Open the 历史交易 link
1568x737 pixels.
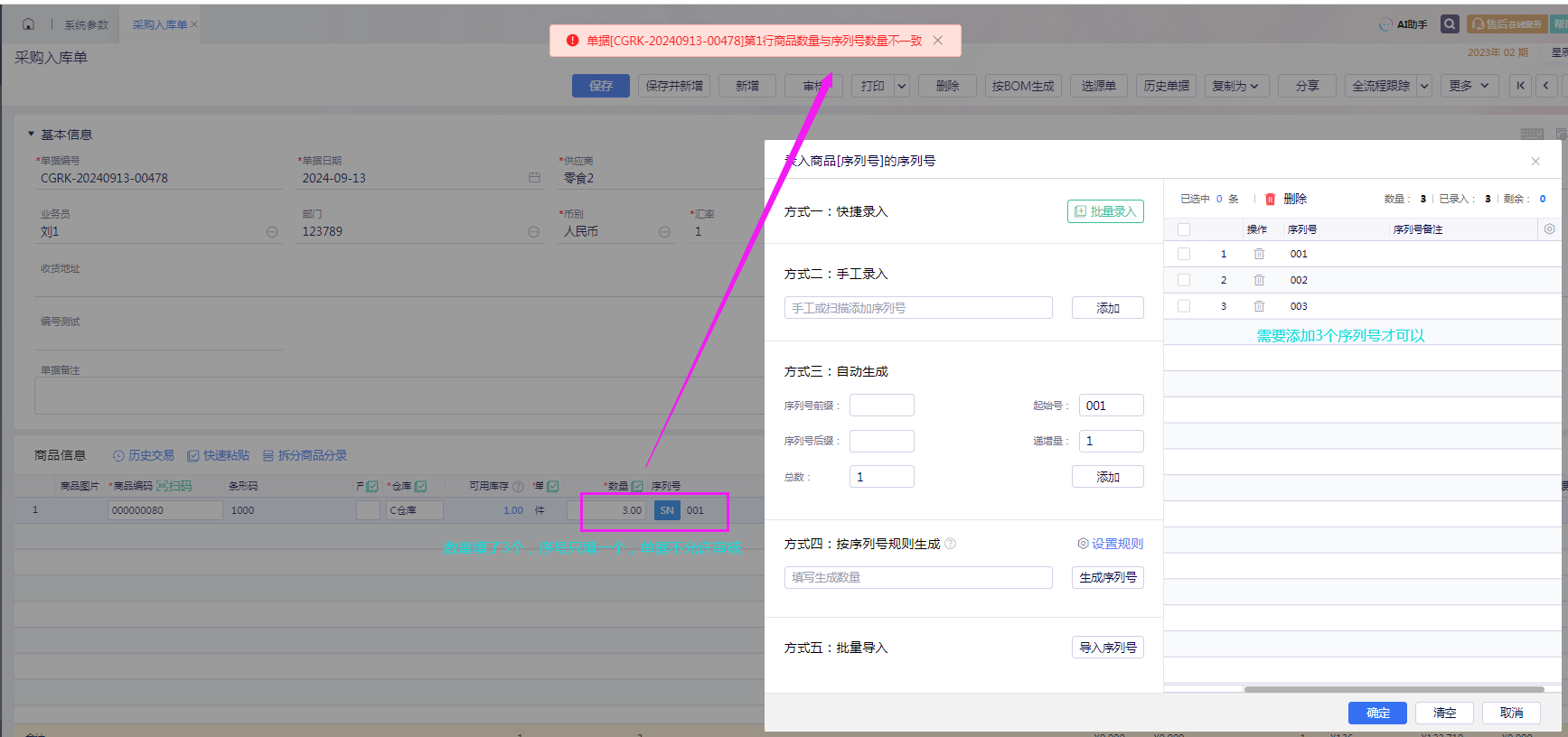143,455
